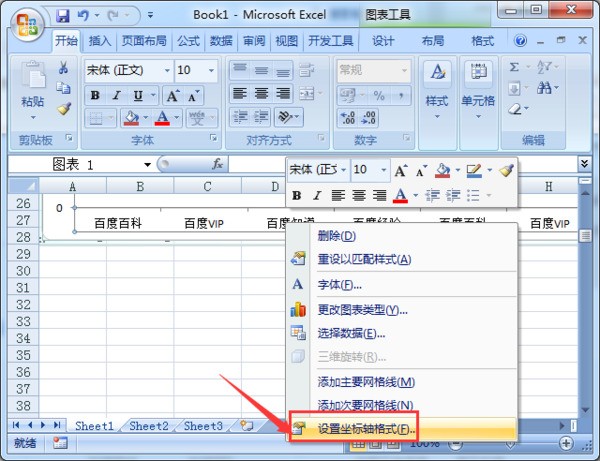This screenshot has width=600, height=461.
Task: Switch to the Sheet2 worksheet tab
Action: click(148, 426)
